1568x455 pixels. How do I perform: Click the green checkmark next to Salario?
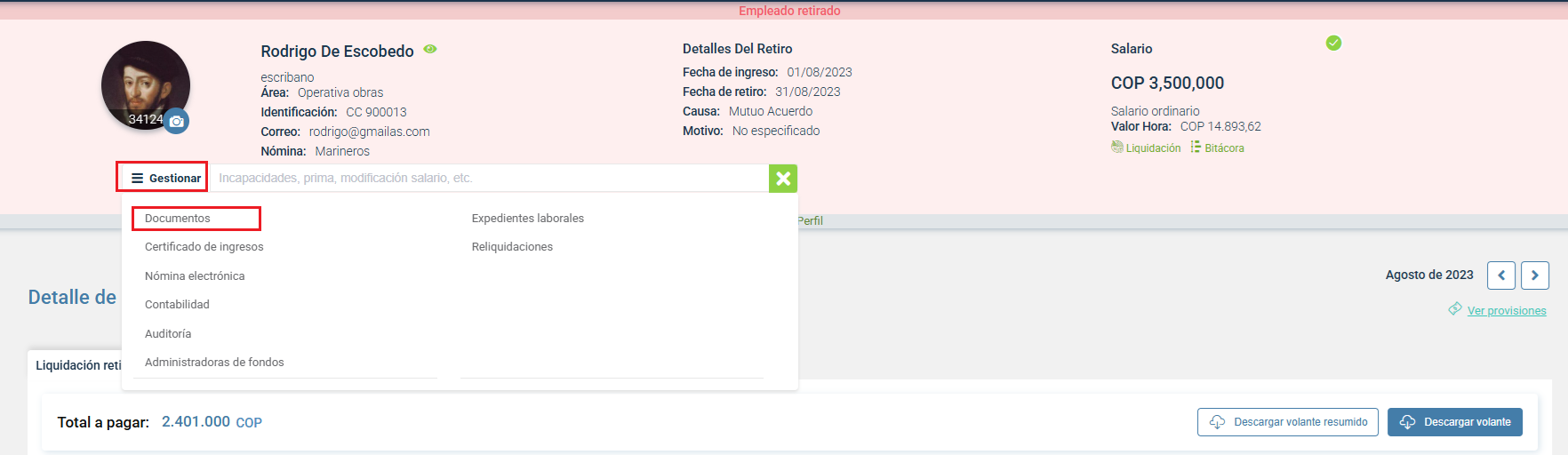click(x=1333, y=43)
